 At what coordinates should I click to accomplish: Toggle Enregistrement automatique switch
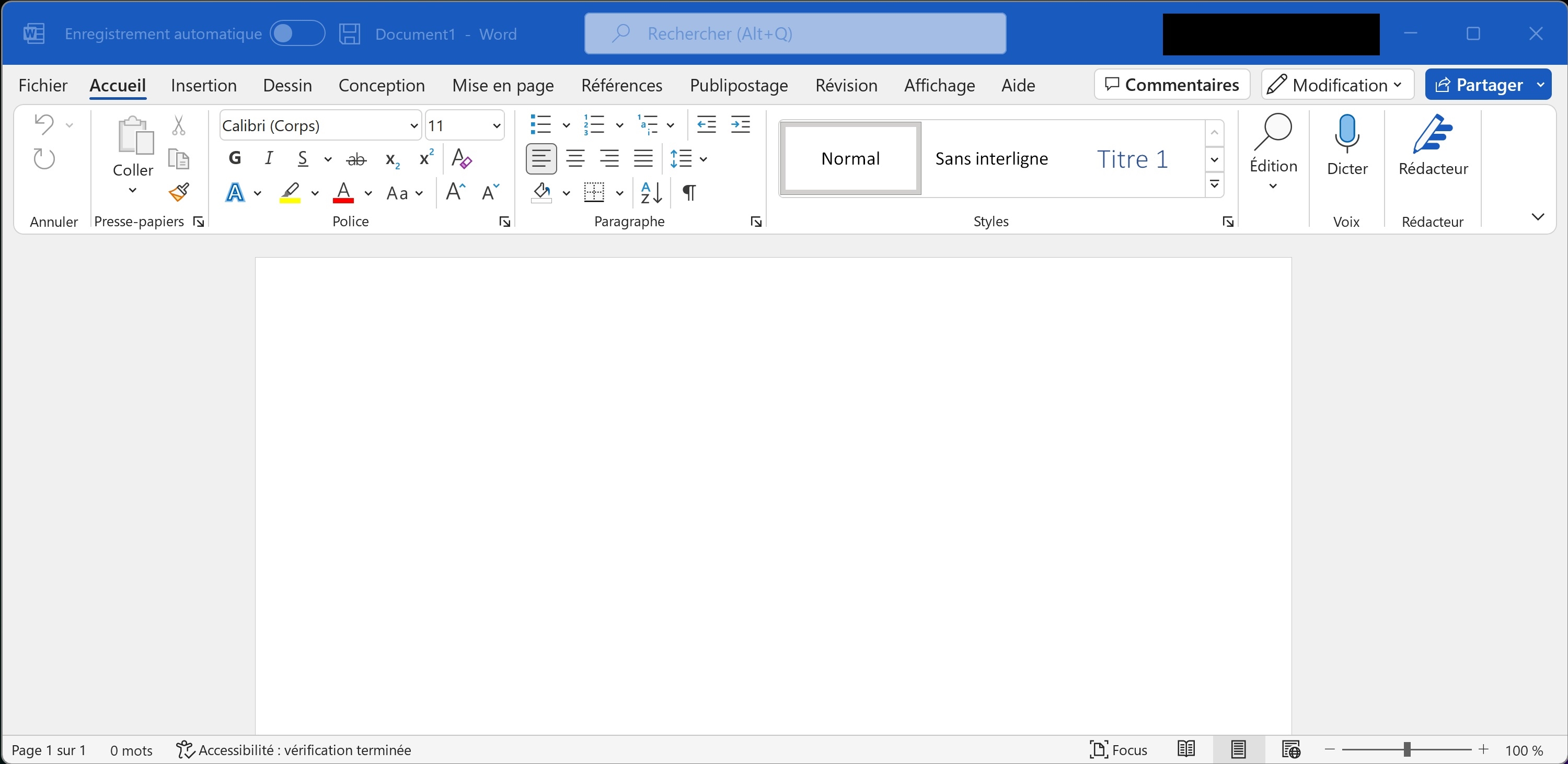click(297, 33)
